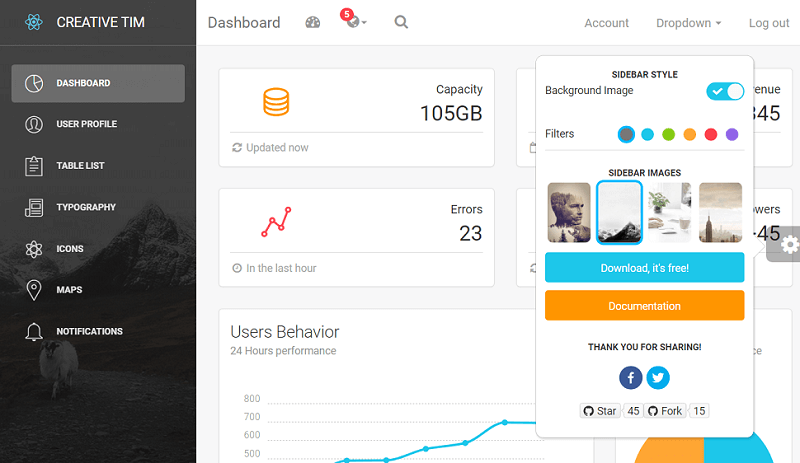Image resolution: width=800 pixels, height=463 pixels.
Task: Click the Table List clipboard icon
Action: pos(34,166)
